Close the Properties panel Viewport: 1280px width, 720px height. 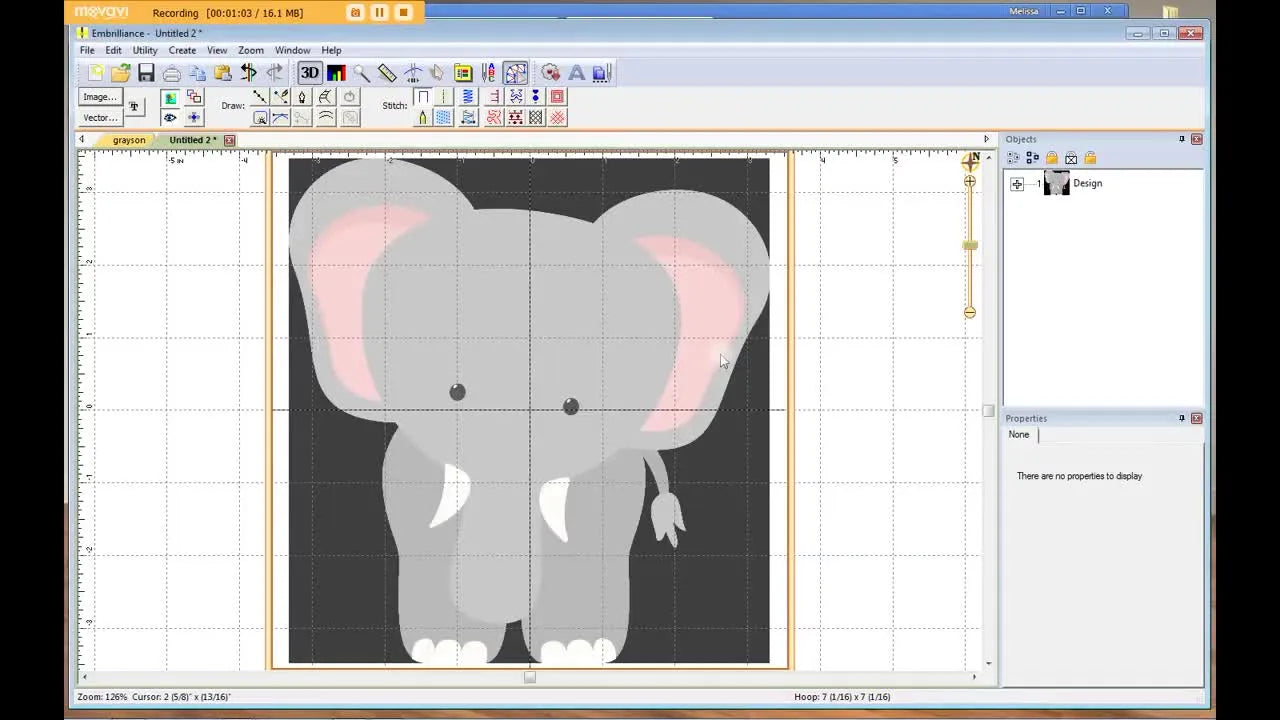tap(1197, 418)
